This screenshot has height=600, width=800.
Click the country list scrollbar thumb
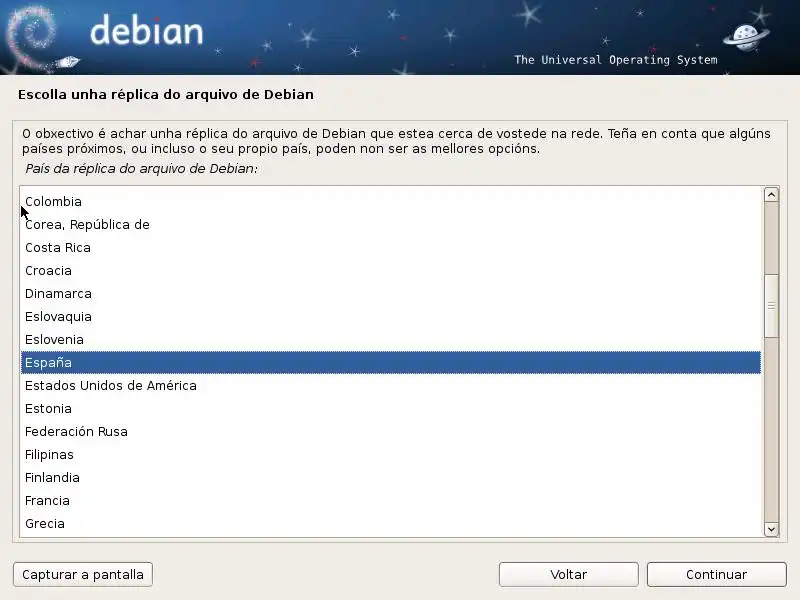[x=771, y=306]
